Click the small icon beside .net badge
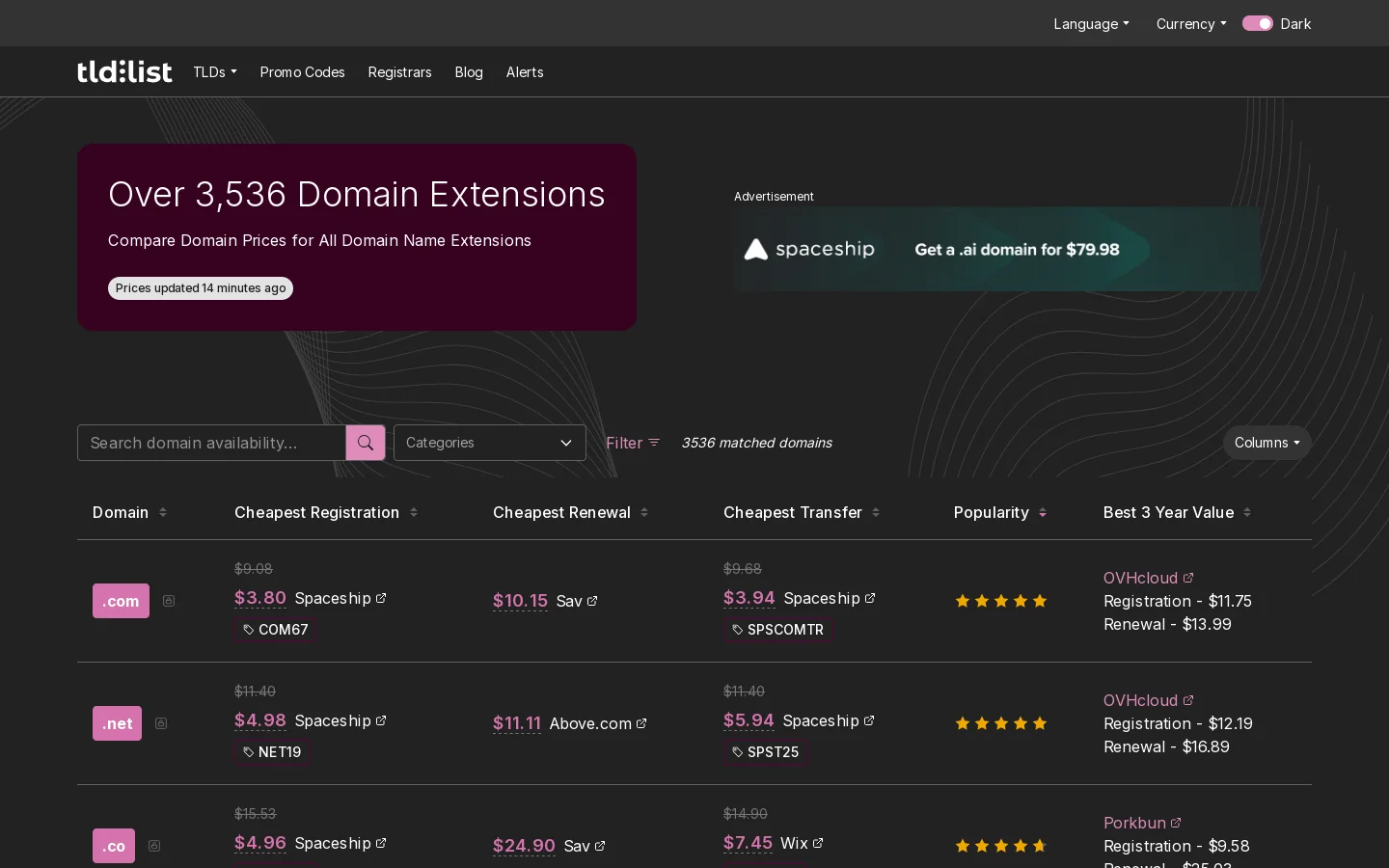Screen dimensions: 1389x868 pyautogui.click(x=161, y=723)
